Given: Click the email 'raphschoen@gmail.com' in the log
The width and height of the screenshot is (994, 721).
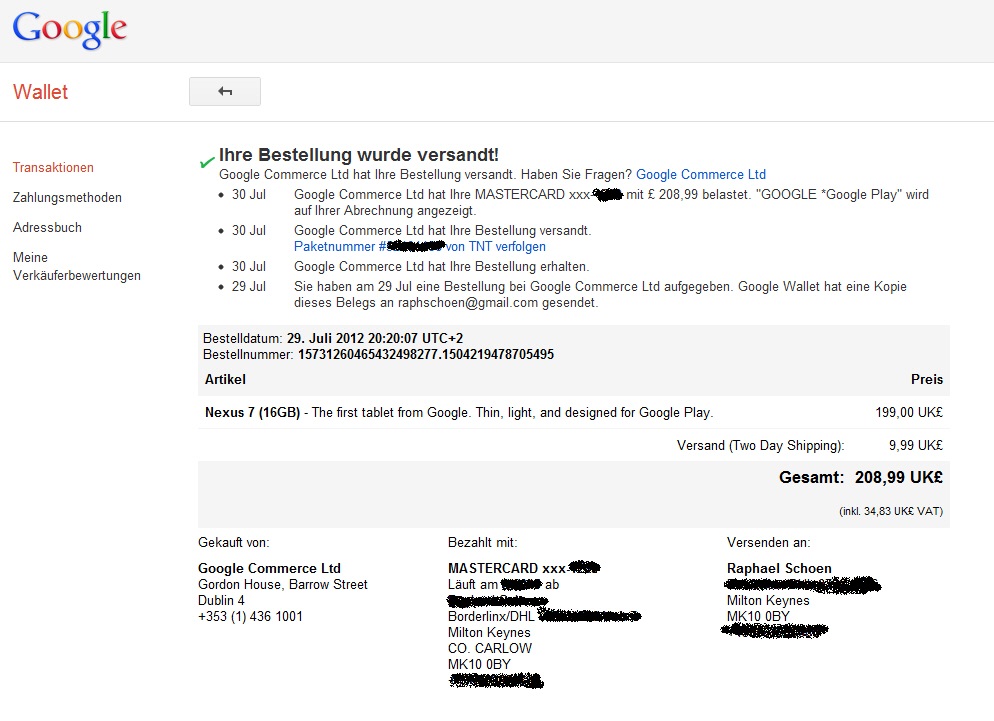Looking at the screenshot, I should point(468,302).
